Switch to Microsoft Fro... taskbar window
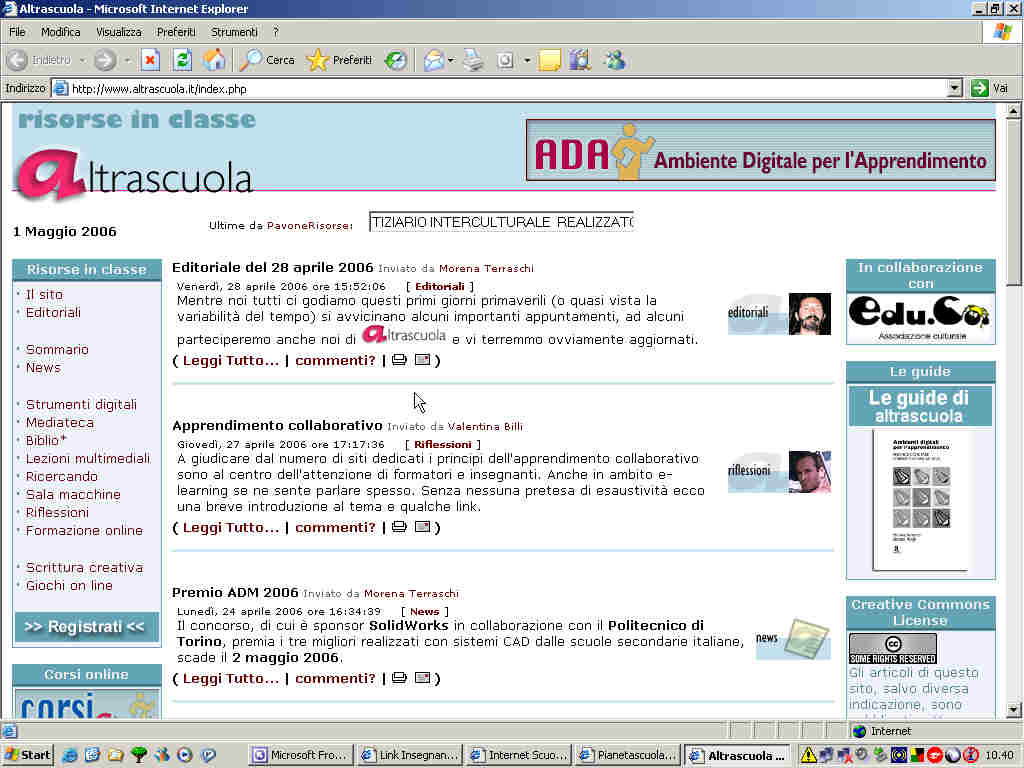The height and width of the screenshot is (768, 1024). 301,756
